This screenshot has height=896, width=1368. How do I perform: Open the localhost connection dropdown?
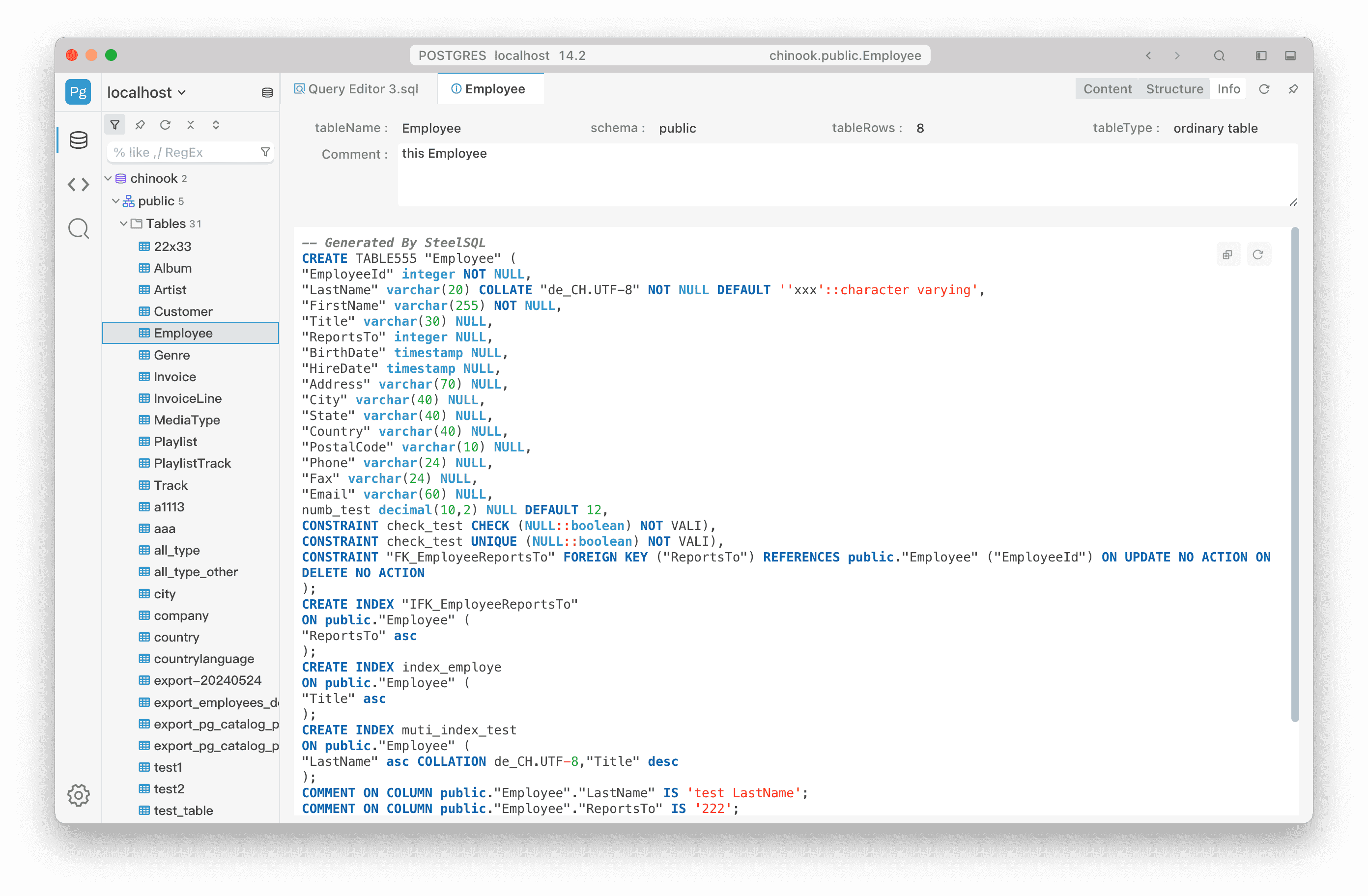(x=145, y=92)
